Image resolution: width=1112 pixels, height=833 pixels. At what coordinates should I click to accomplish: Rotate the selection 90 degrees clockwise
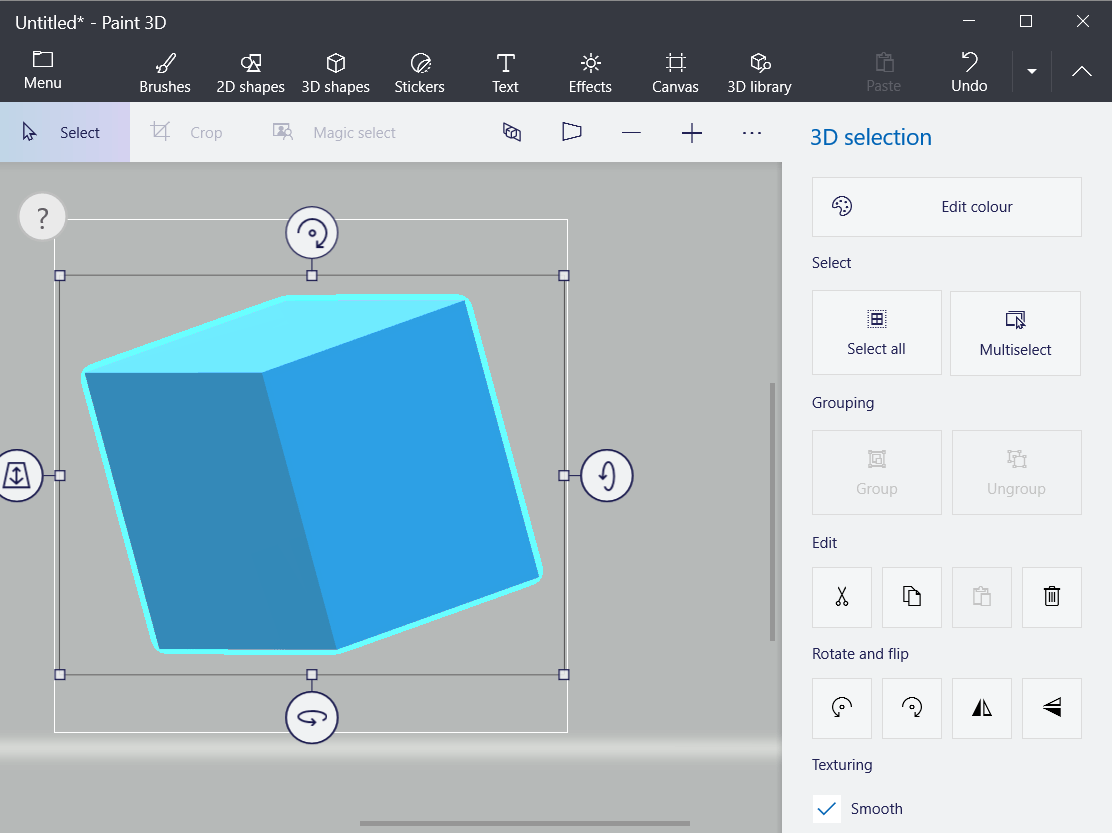(x=911, y=708)
